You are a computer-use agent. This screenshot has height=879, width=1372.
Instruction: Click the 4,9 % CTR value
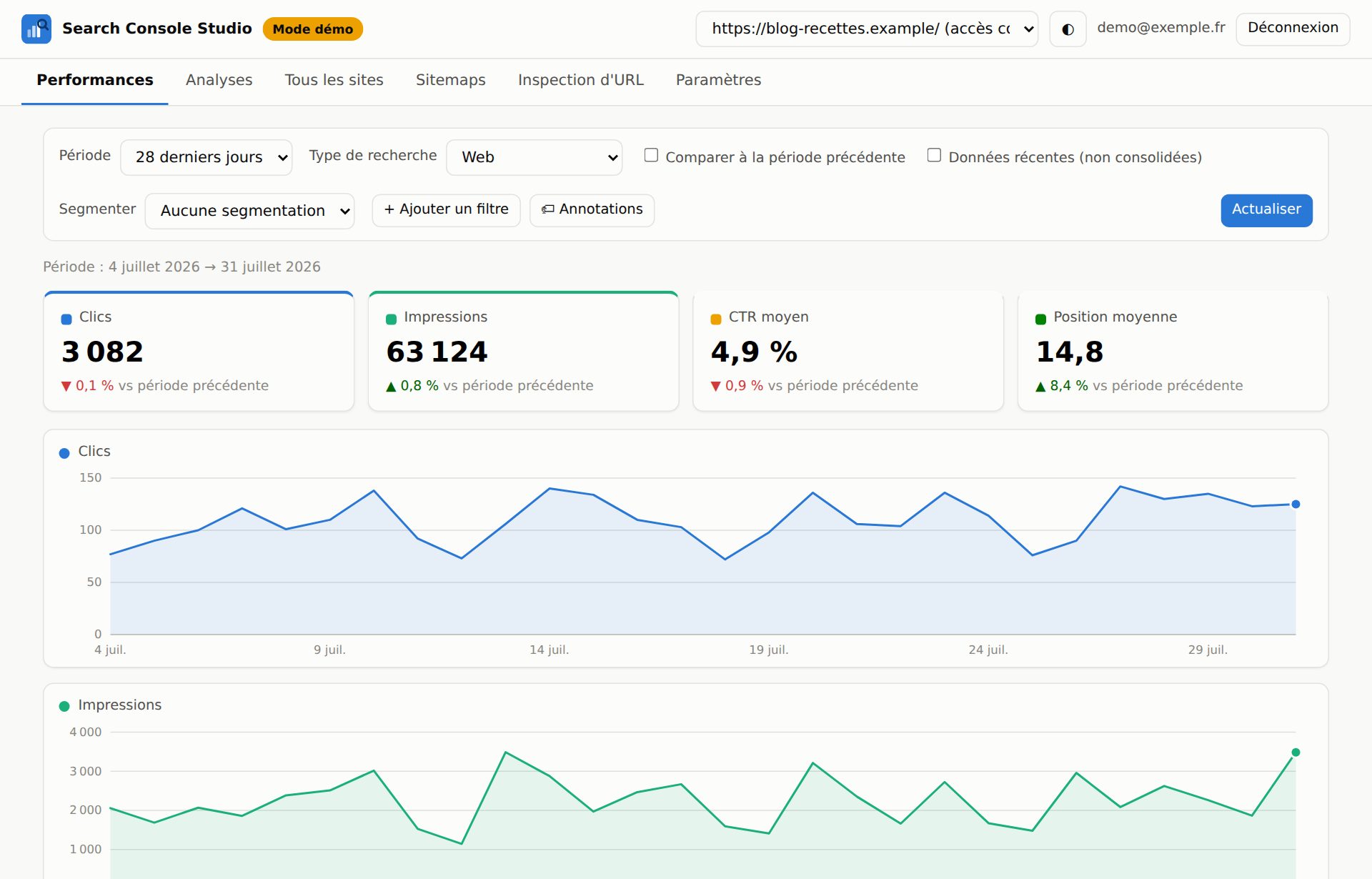[754, 352]
